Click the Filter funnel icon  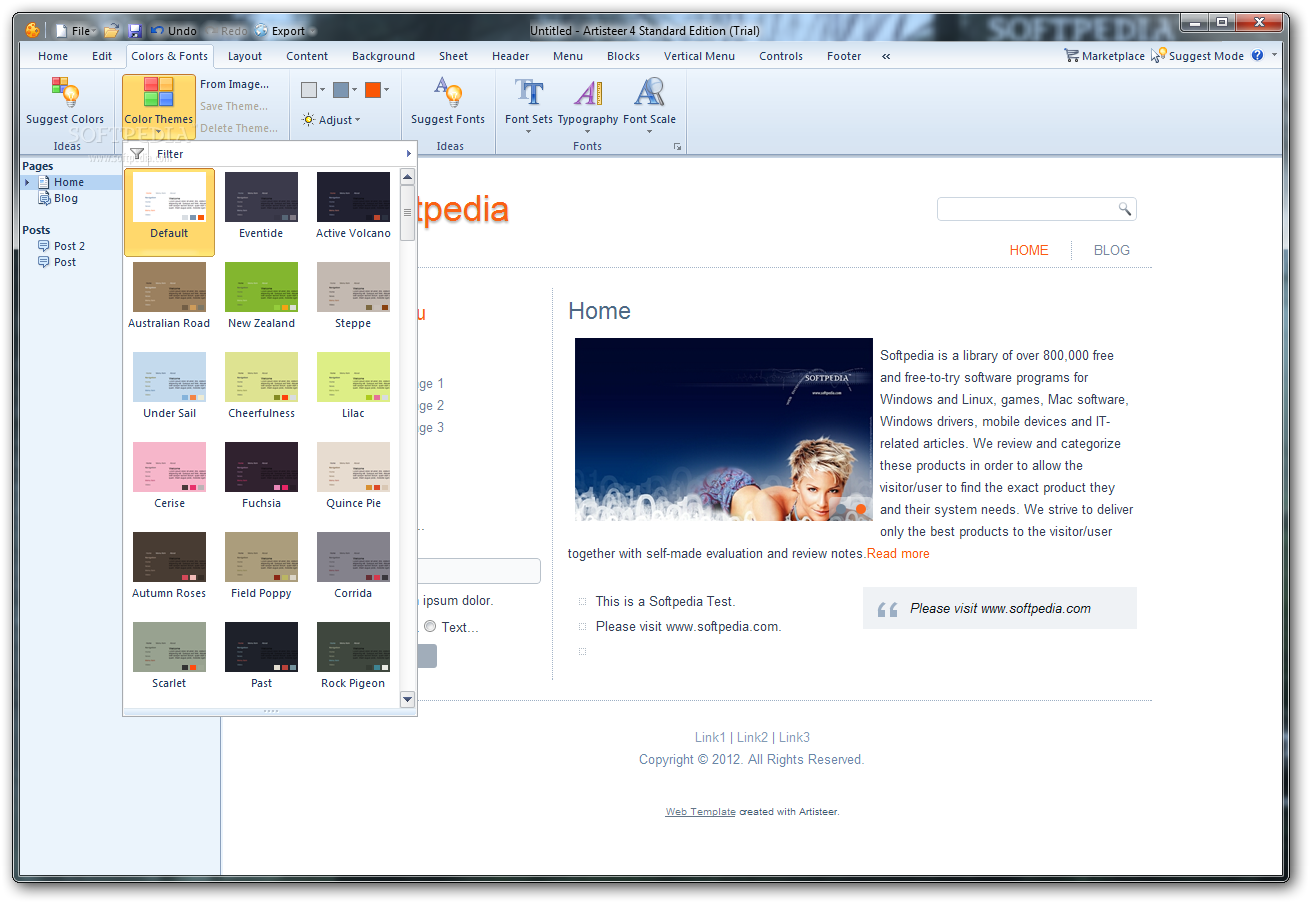point(138,154)
